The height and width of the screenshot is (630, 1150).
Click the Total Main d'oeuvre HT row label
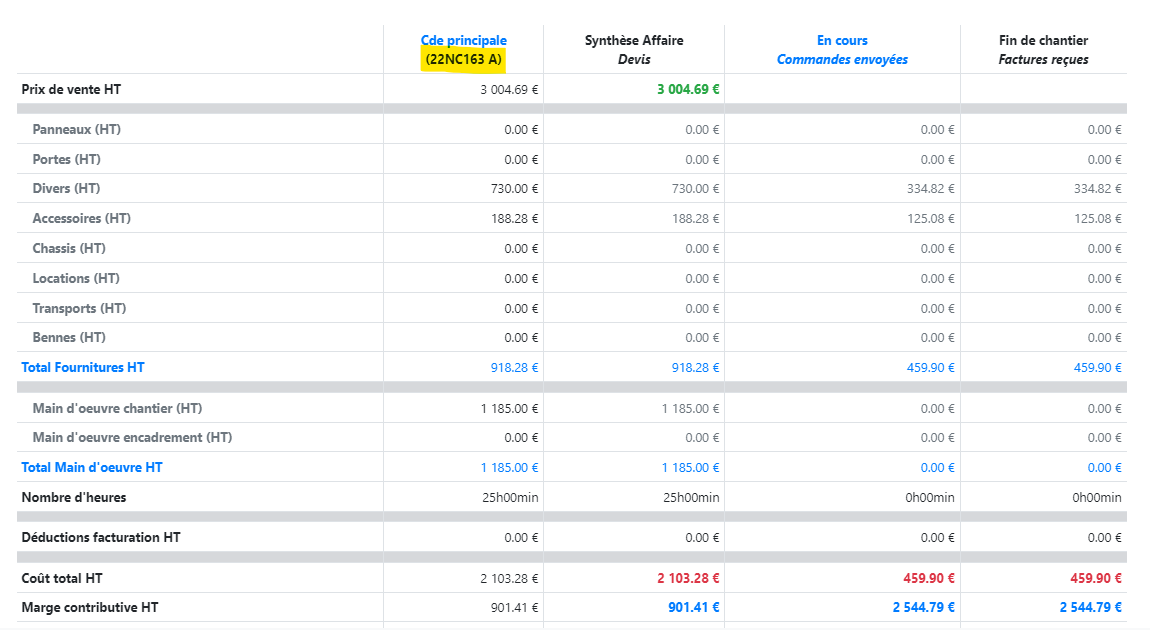point(92,468)
